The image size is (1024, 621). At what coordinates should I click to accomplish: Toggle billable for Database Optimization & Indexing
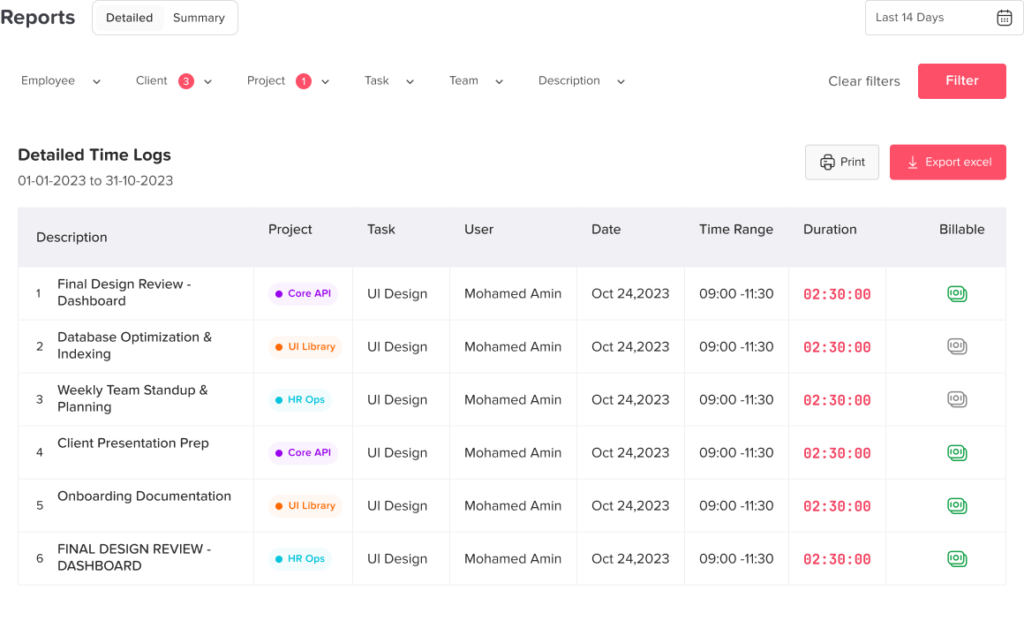pyautogui.click(x=957, y=347)
